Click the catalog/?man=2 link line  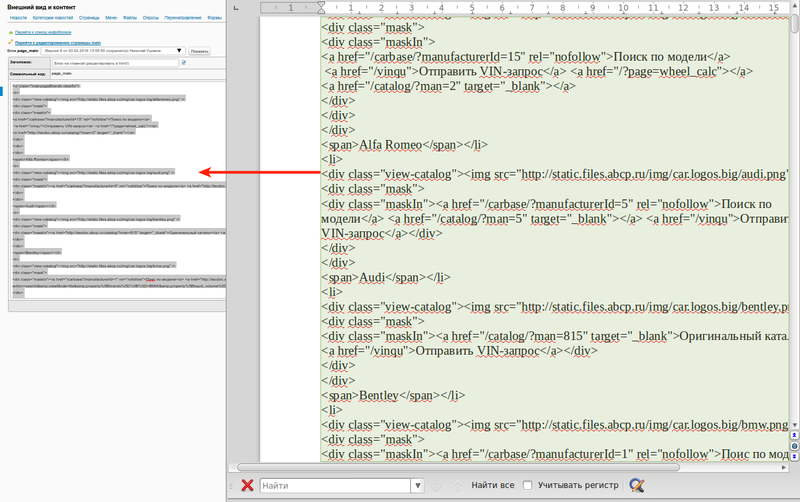pyautogui.click(x=448, y=86)
